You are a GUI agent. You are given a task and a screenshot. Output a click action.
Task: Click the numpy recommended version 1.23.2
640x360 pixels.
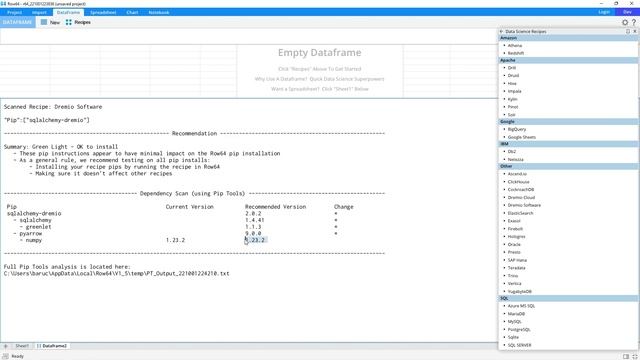click(x=255, y=240)
